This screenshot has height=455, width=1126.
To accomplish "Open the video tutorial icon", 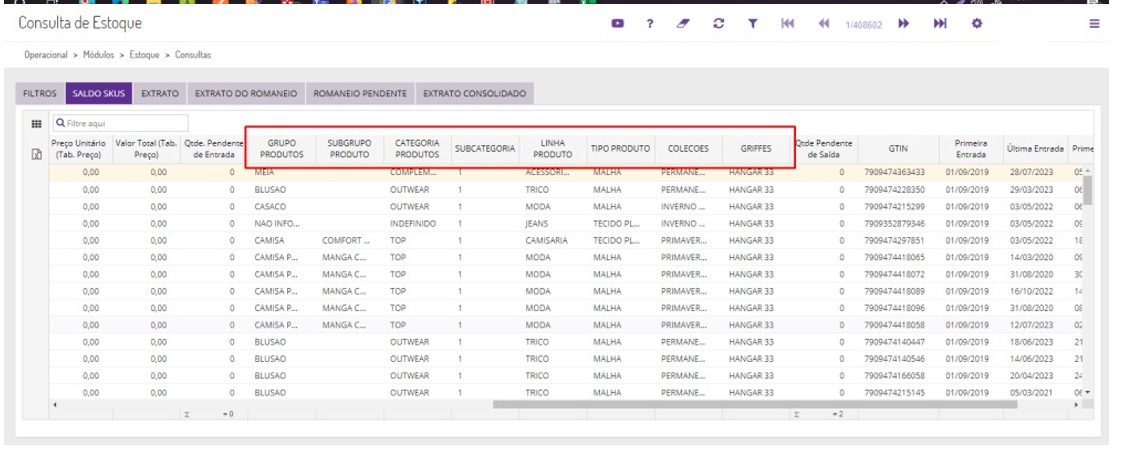I will pos(618,24).
